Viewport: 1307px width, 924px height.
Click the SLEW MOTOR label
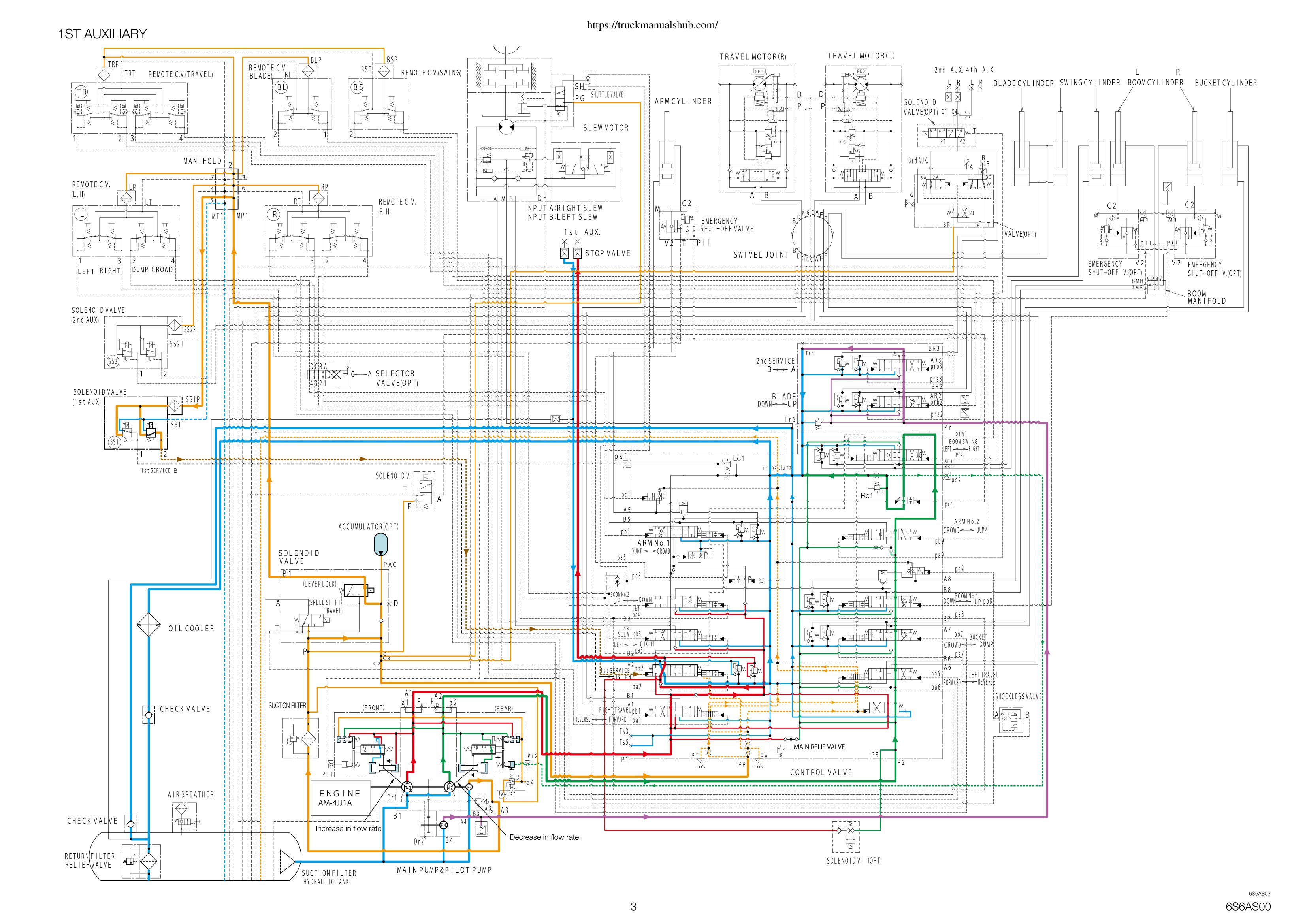tap(606, 128)
